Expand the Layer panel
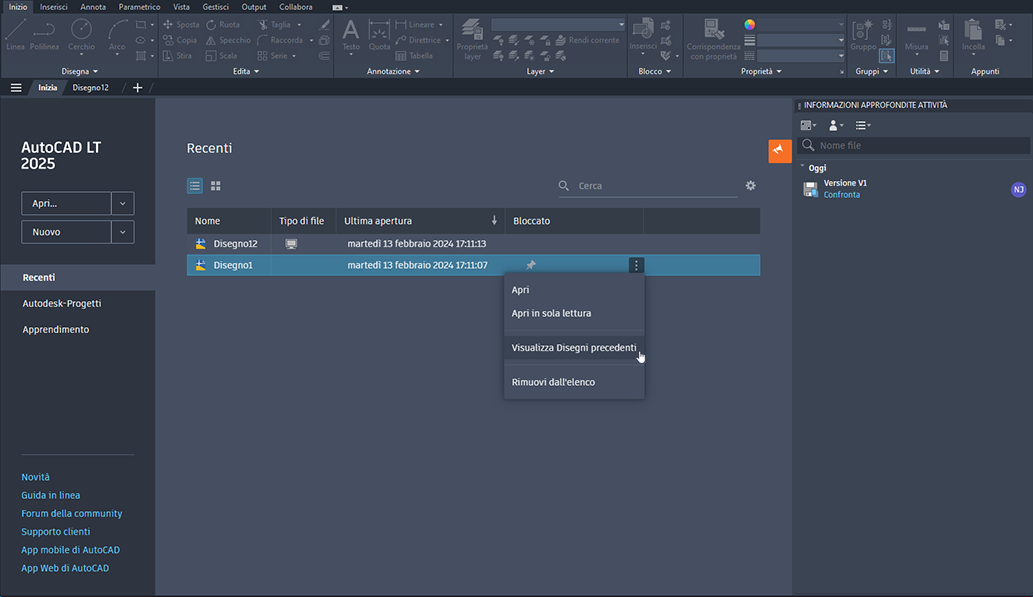Viewport: 1033px width, 597px height. pos(540,71)
